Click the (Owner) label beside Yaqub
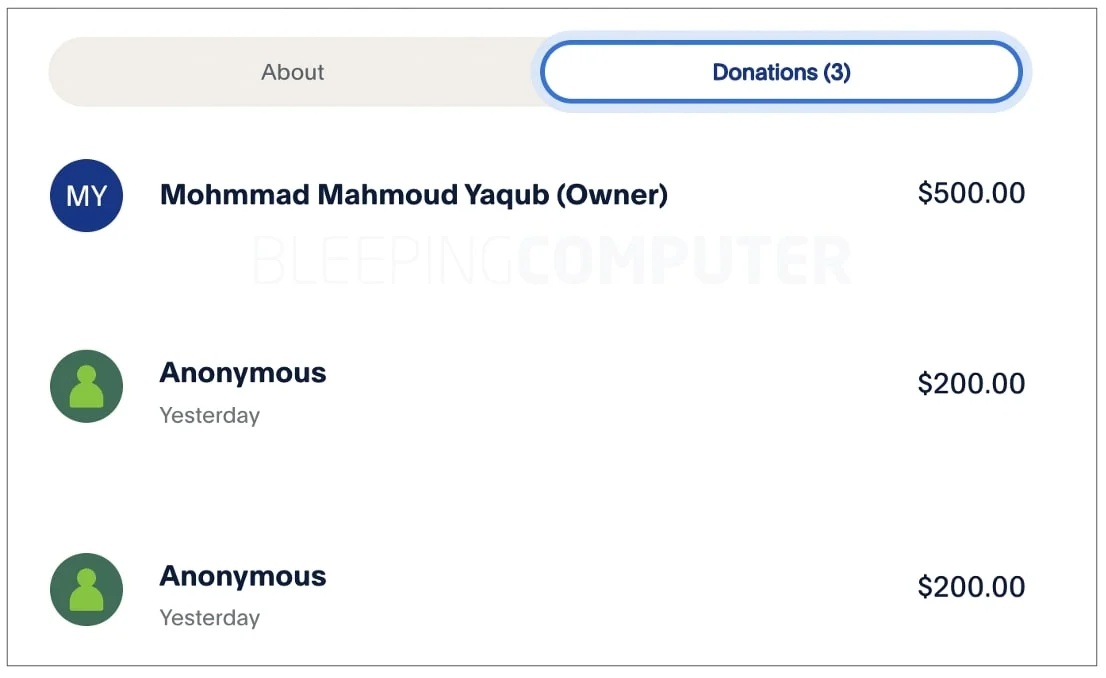The height and width of the screenshot is (678, 1106). click(611, 194)
